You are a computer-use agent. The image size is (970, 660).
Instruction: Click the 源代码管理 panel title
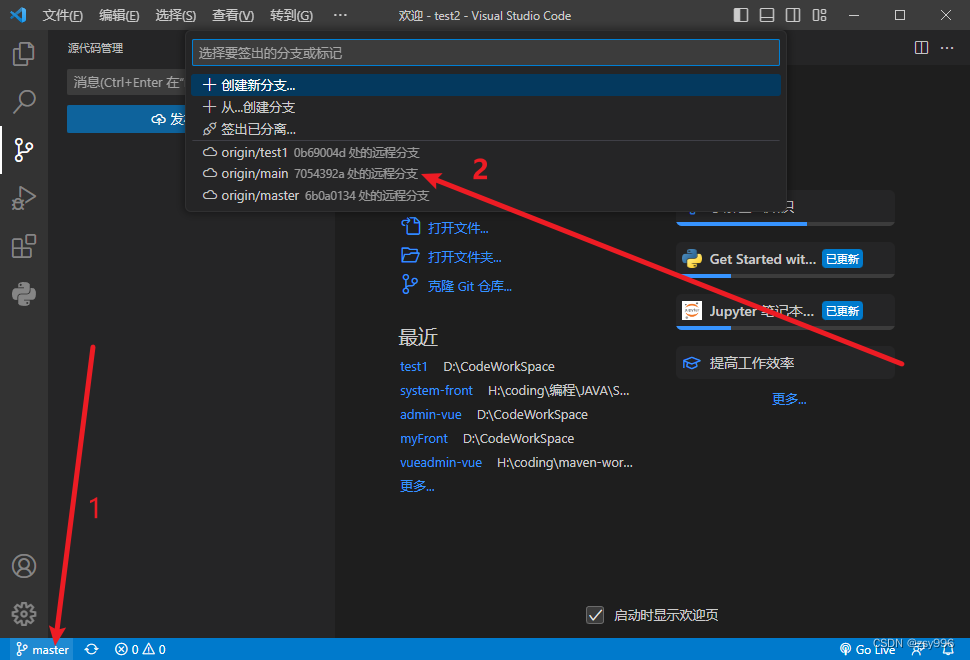[x=95, y=48]
